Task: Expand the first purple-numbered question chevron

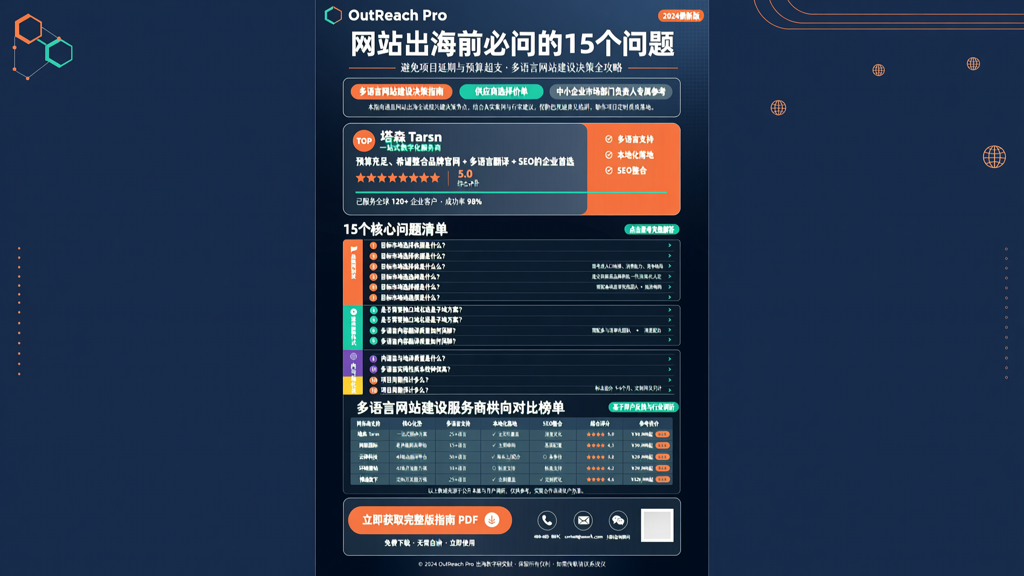Action: 669,359
